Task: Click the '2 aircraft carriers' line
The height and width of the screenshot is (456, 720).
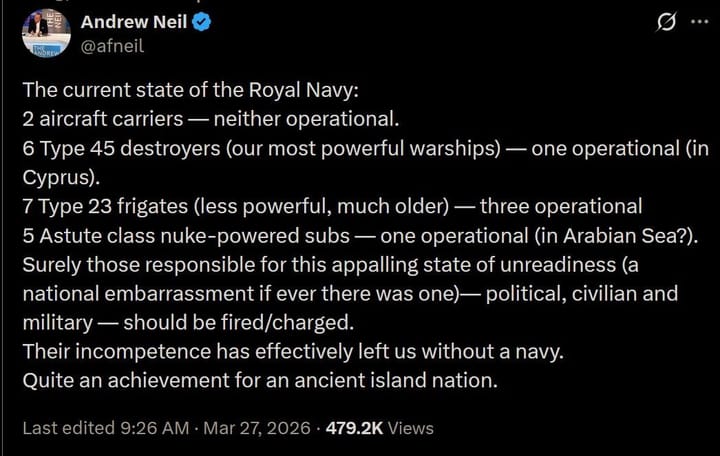Action: (x=211, y=119)
